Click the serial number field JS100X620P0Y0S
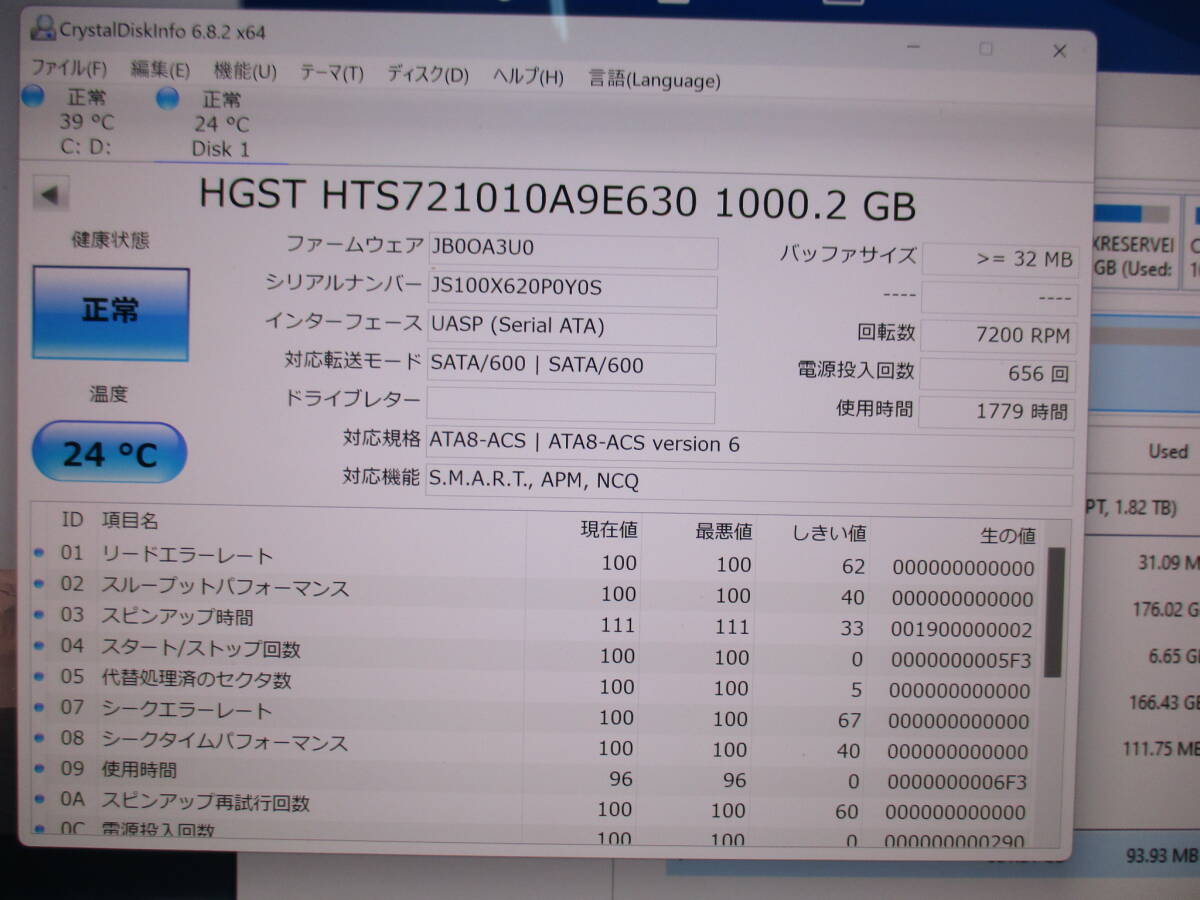Screen dimensions: 1200x900 572,290
